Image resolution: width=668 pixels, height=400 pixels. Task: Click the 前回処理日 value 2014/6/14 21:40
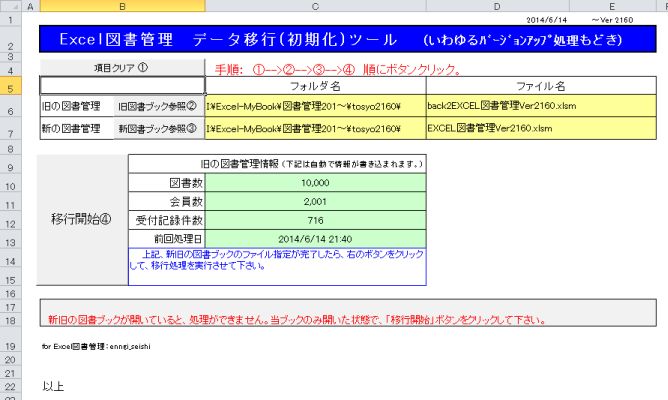[x=315, y=239]
